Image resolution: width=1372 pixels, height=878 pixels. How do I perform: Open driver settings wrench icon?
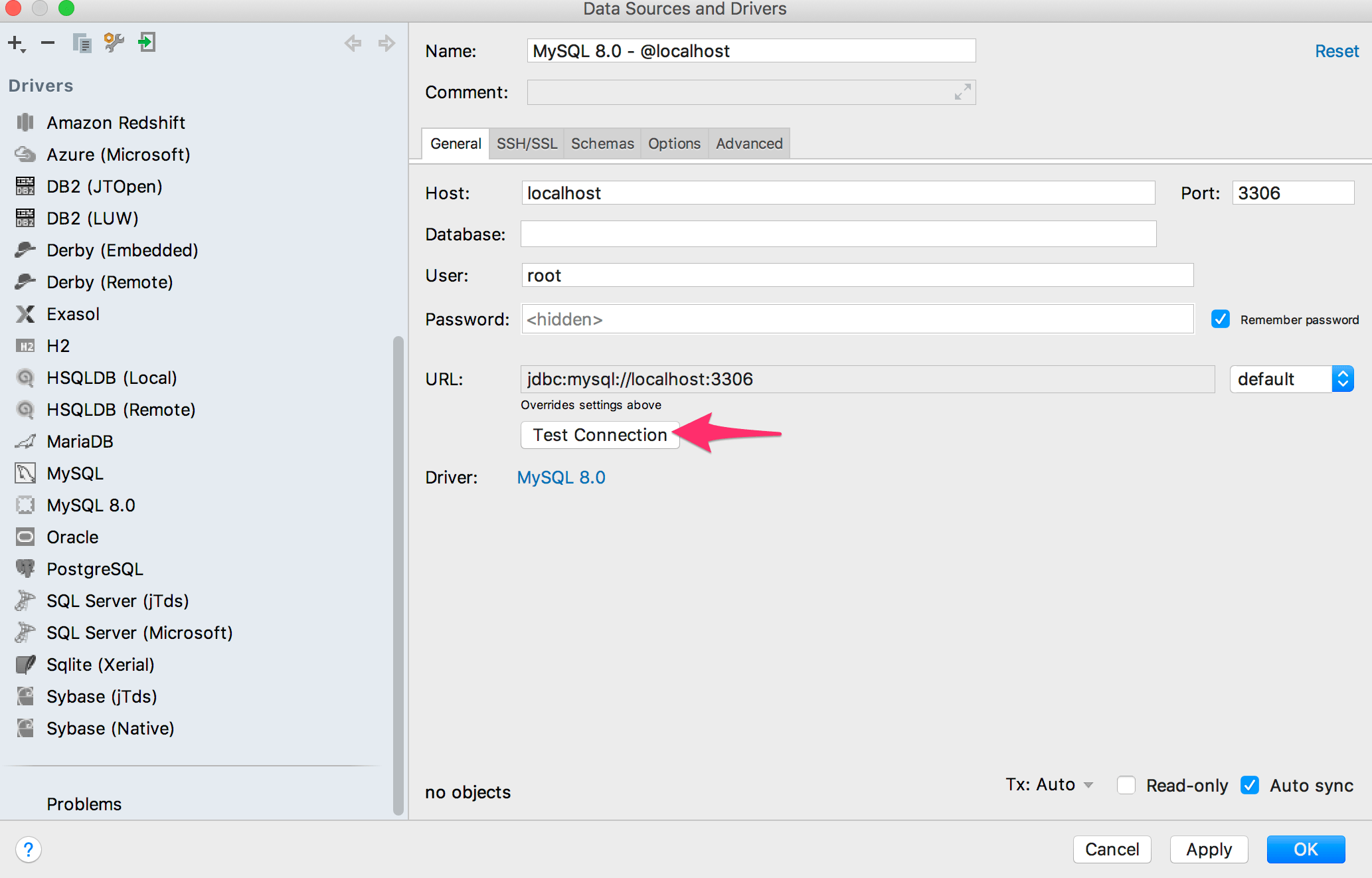pyautogui.click(x=114, y=43)
